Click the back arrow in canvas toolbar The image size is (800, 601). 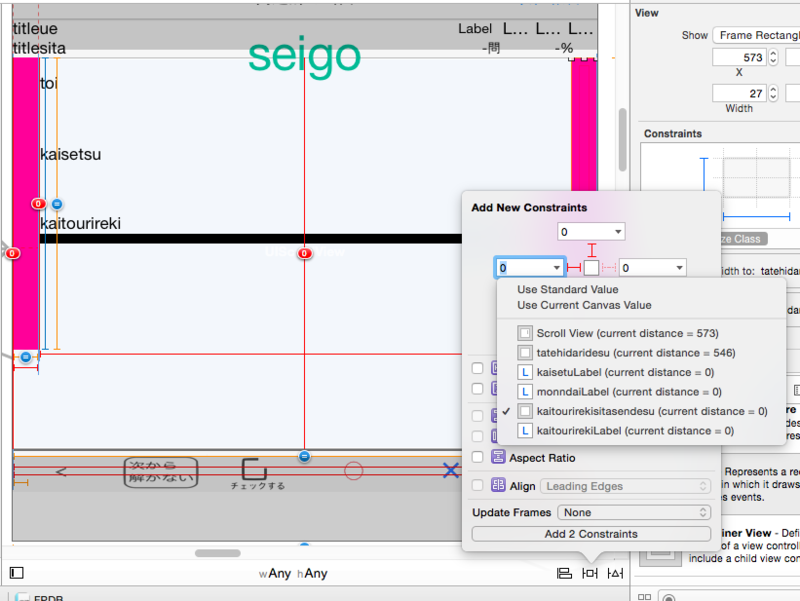coord(61,471)
